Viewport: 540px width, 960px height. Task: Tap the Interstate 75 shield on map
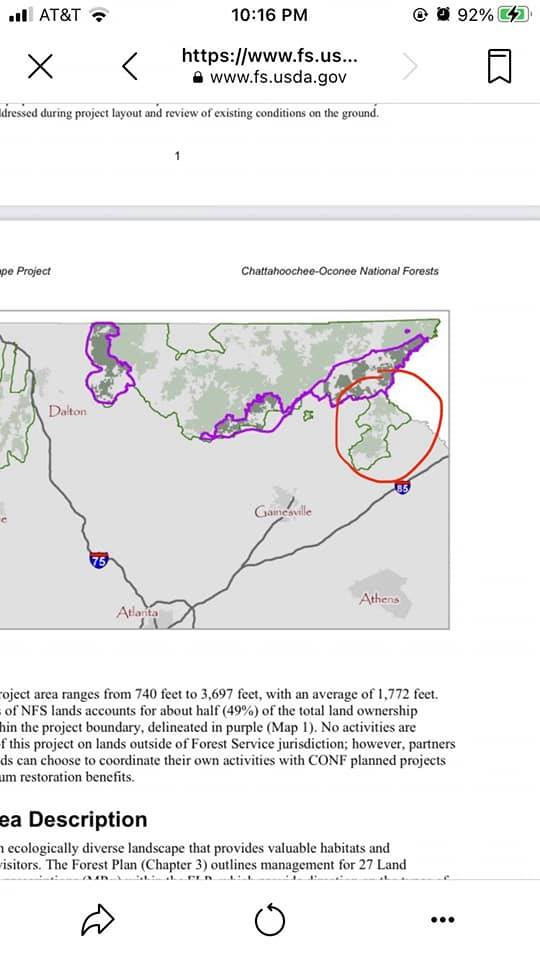(x=99, y=560)
